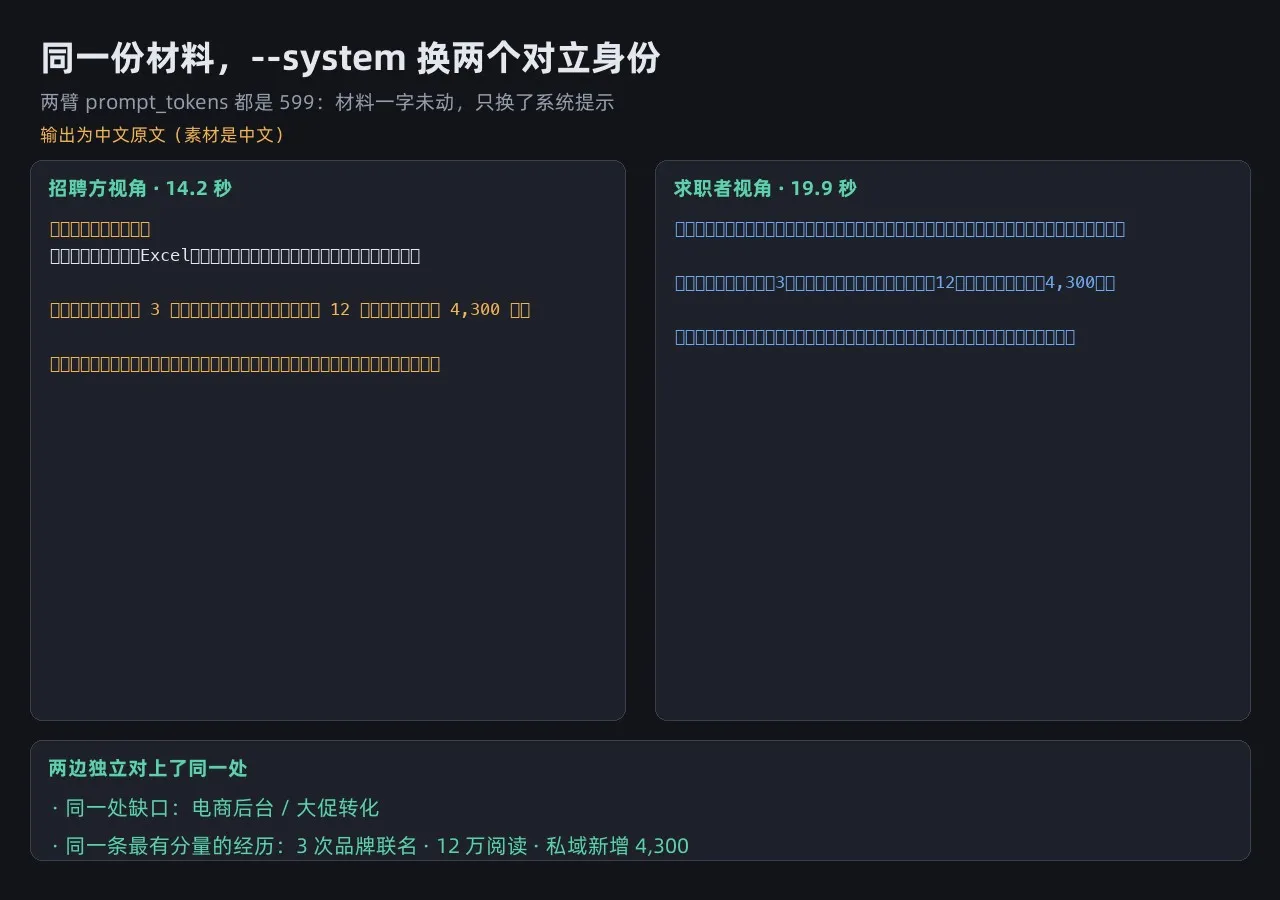The width and height of the screenshot is (1280, 900).
Task: Click the blue line with '4,300' in 求职者视角 panel
Action: click(895, 283)
